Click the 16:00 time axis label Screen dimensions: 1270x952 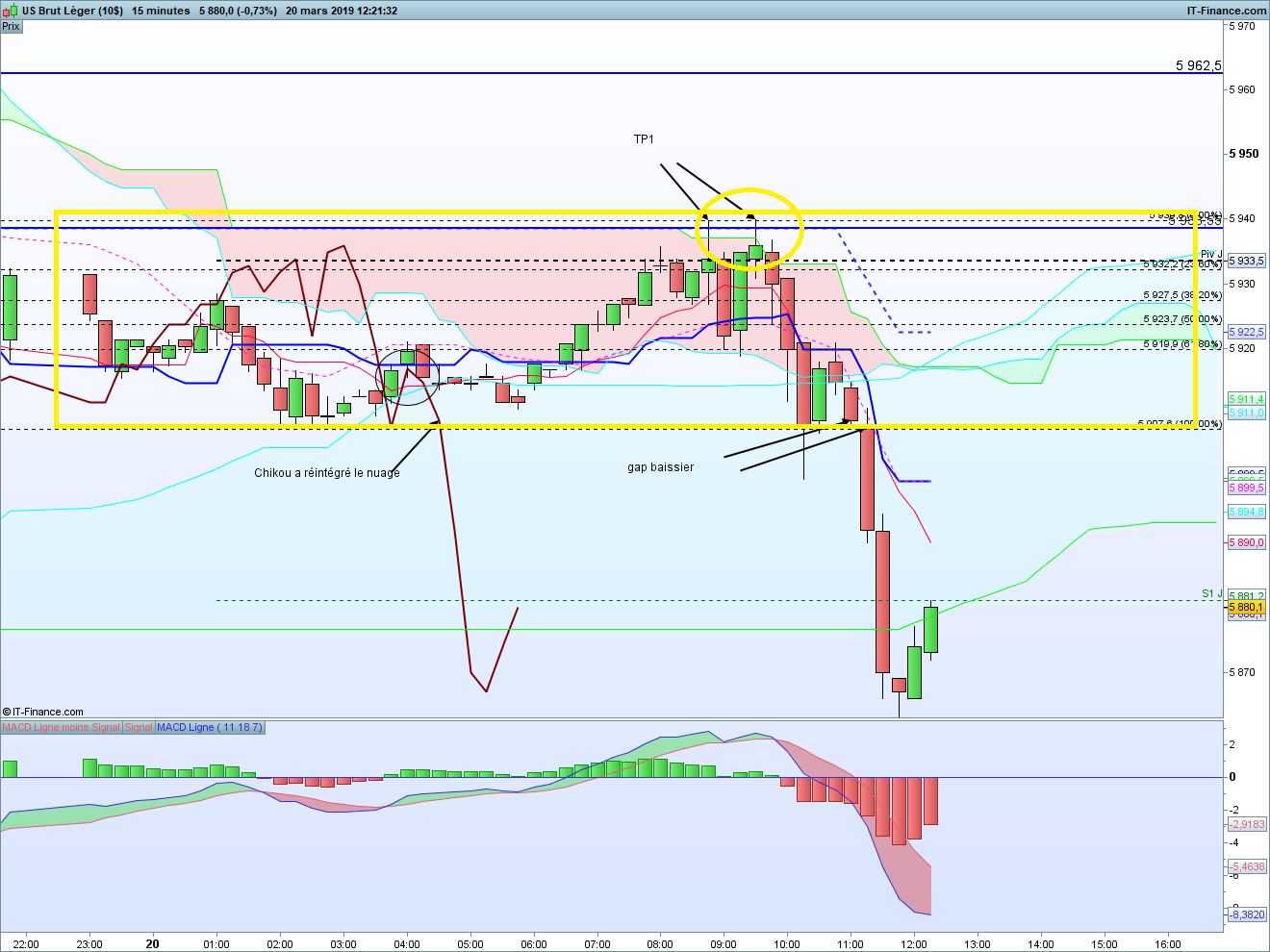pyautogui.click(x=1167, y=944)
